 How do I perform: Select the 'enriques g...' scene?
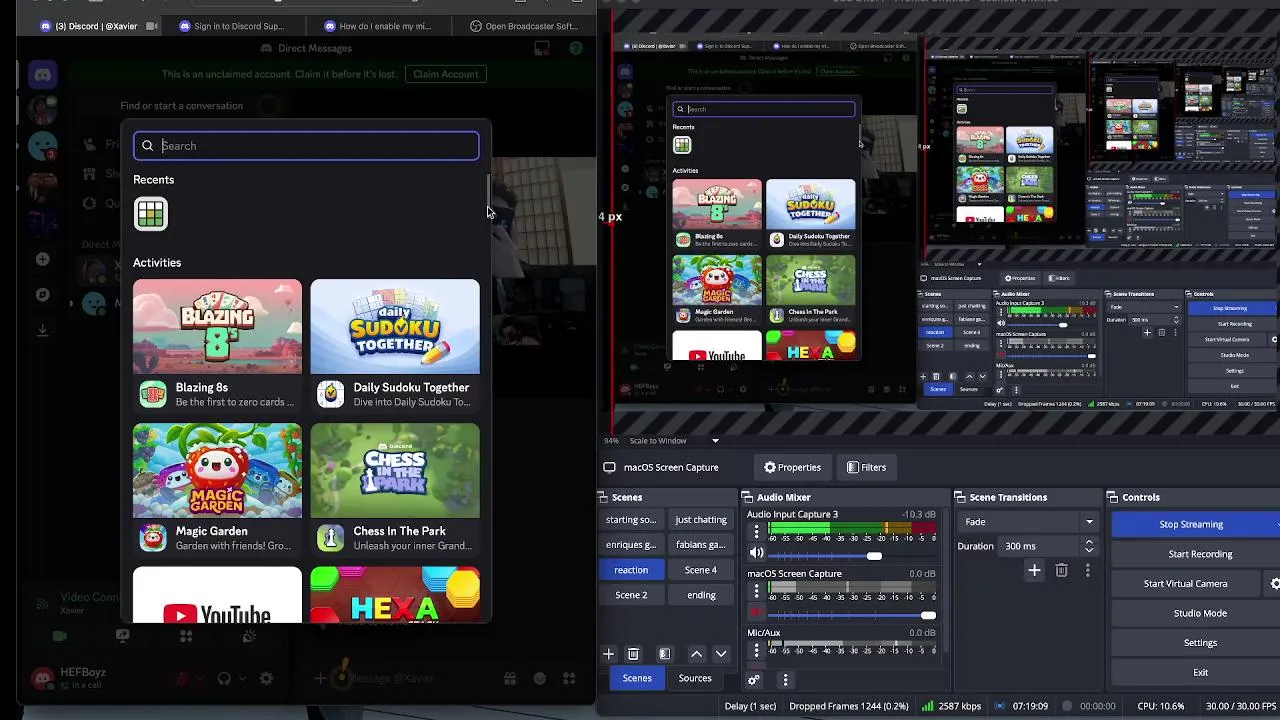coord(631,545)
